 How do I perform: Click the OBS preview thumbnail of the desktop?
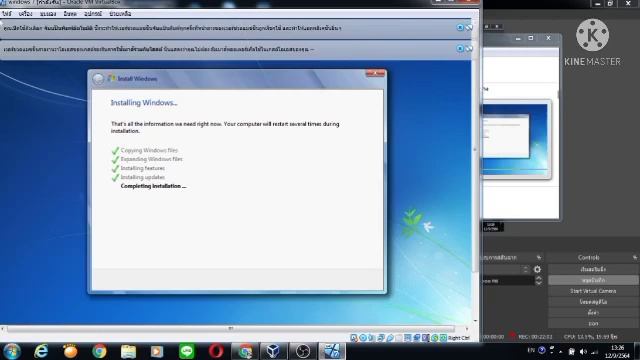(515, 140)
